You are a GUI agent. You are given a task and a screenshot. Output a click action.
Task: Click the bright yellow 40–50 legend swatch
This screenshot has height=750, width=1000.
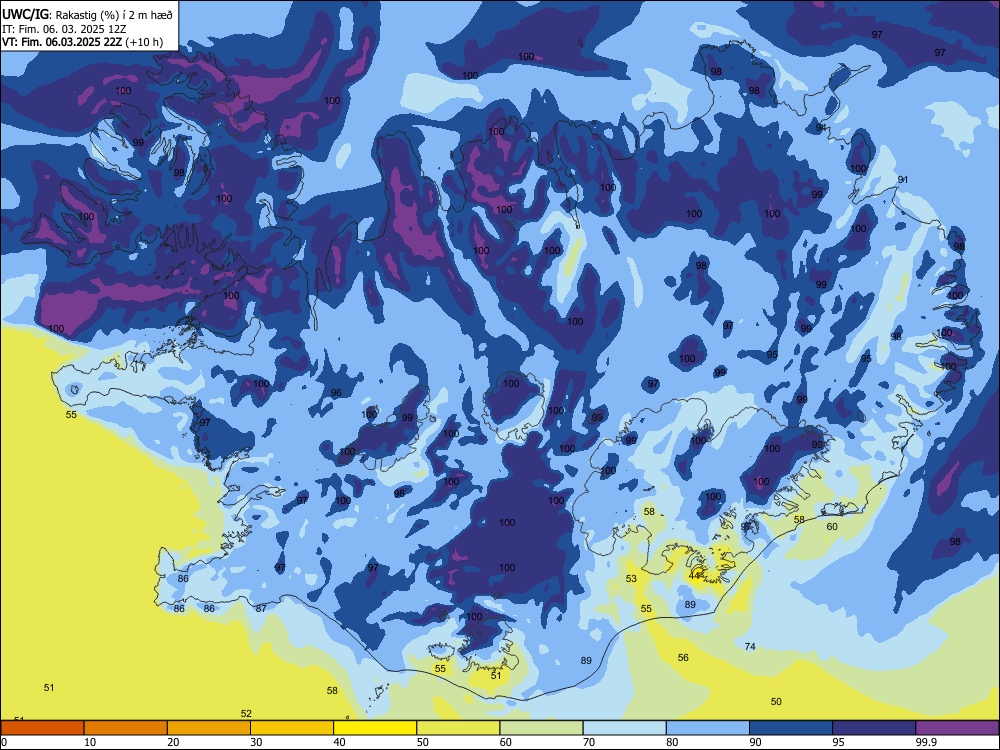pos(375,728)
